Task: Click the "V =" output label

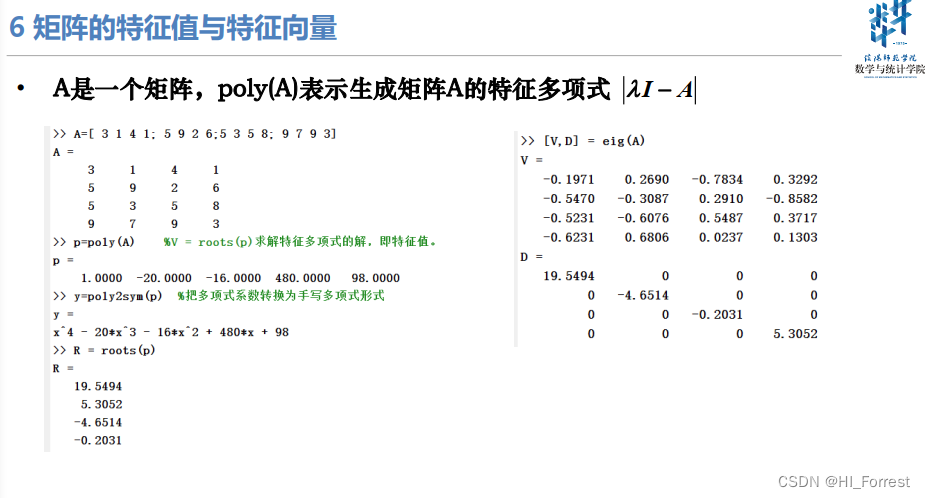Action: [x=532, y=160]
